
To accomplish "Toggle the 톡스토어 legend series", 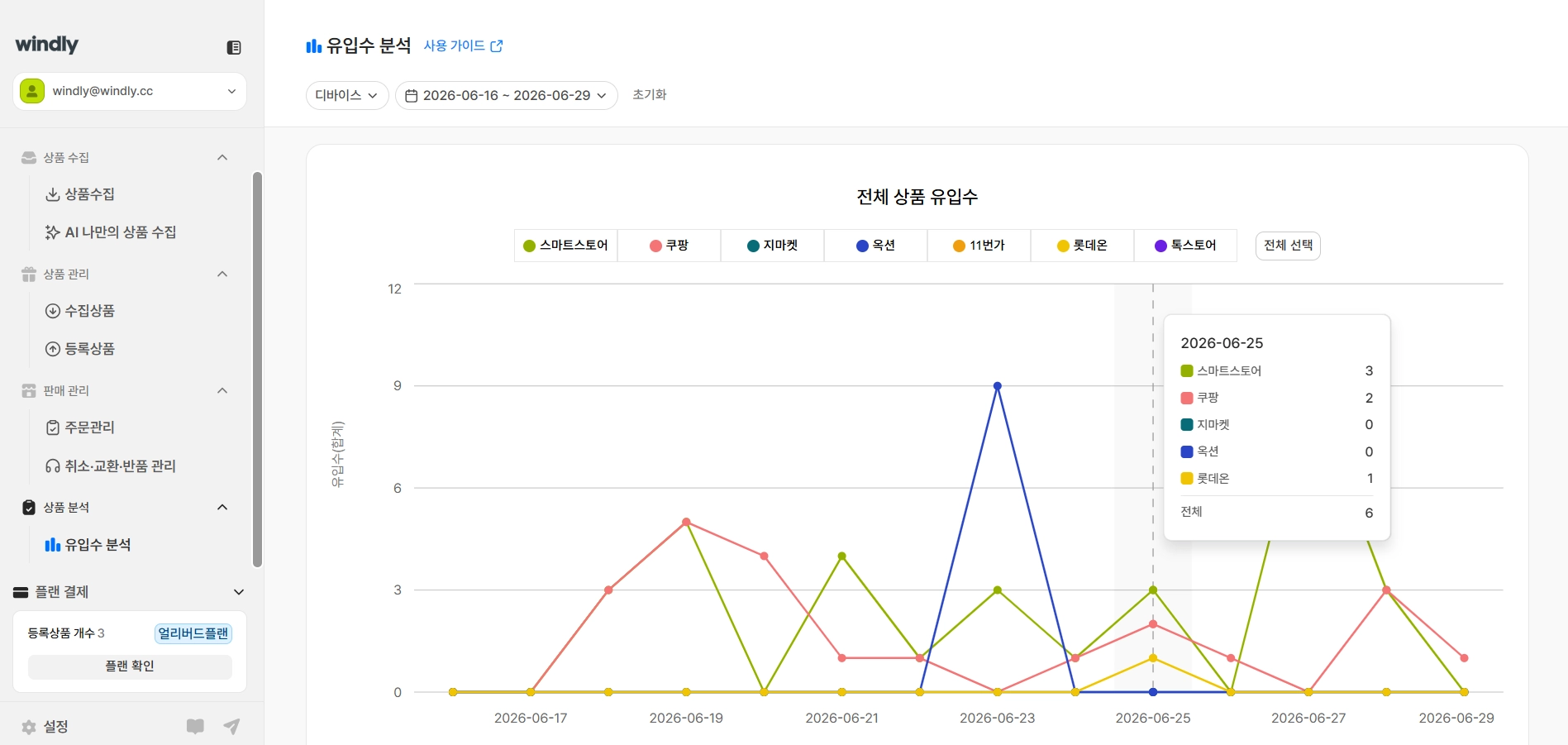I will pos(1185,246).
